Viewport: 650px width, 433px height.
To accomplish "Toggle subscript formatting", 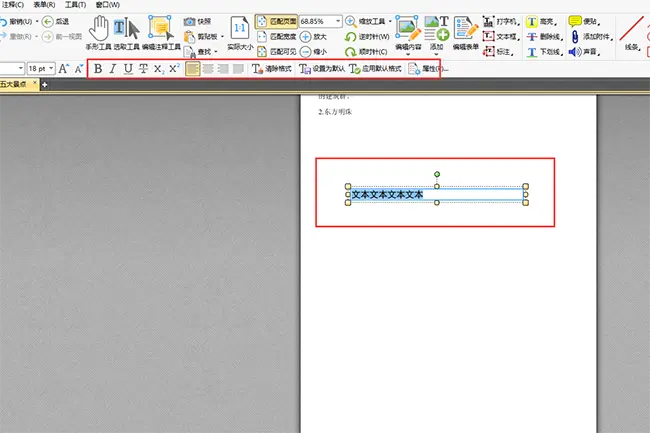I will 159,68.
